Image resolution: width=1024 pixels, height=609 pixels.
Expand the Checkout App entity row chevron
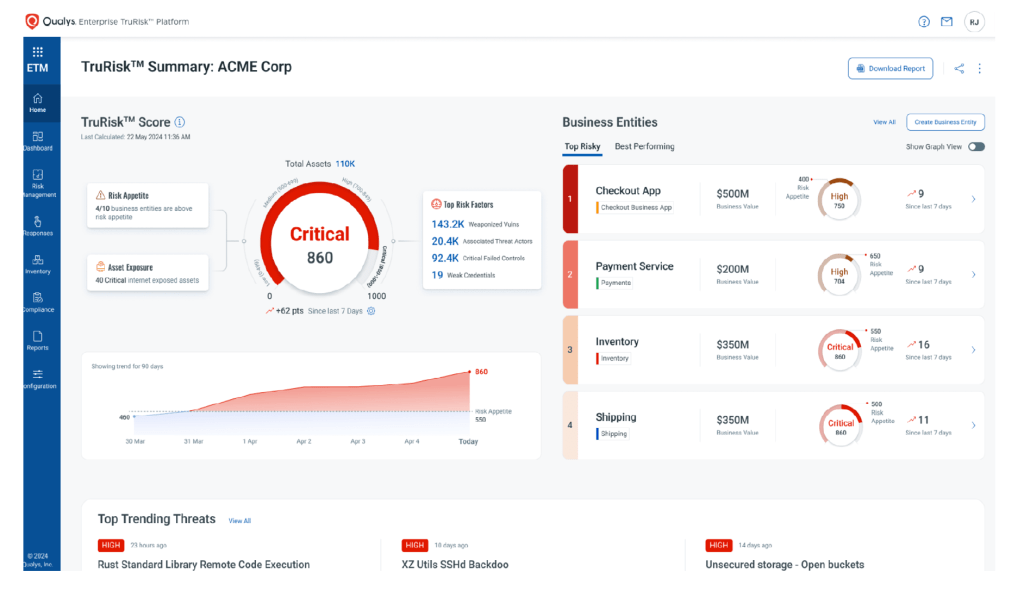(x=973, y=199)
